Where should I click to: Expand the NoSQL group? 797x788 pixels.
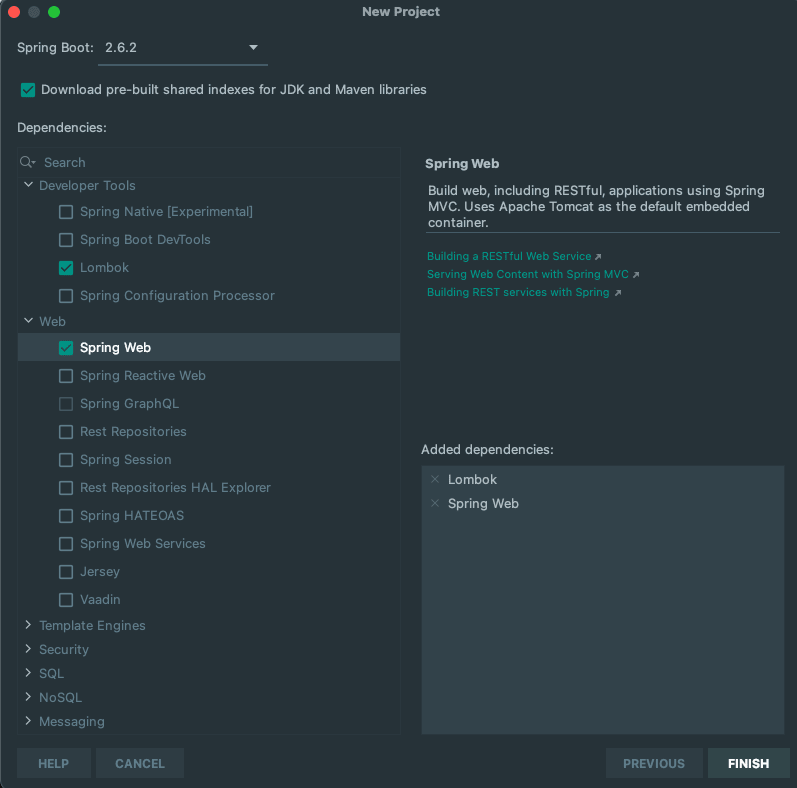[x=28, y=696]
